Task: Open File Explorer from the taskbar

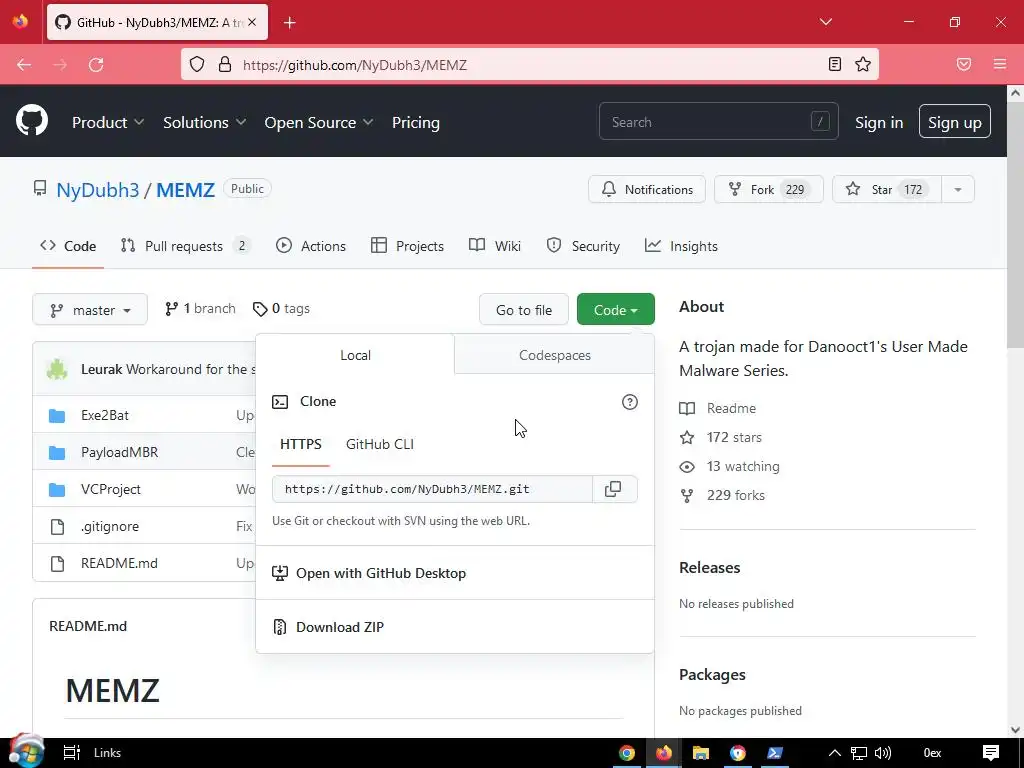Action: (x=701, y=753)
